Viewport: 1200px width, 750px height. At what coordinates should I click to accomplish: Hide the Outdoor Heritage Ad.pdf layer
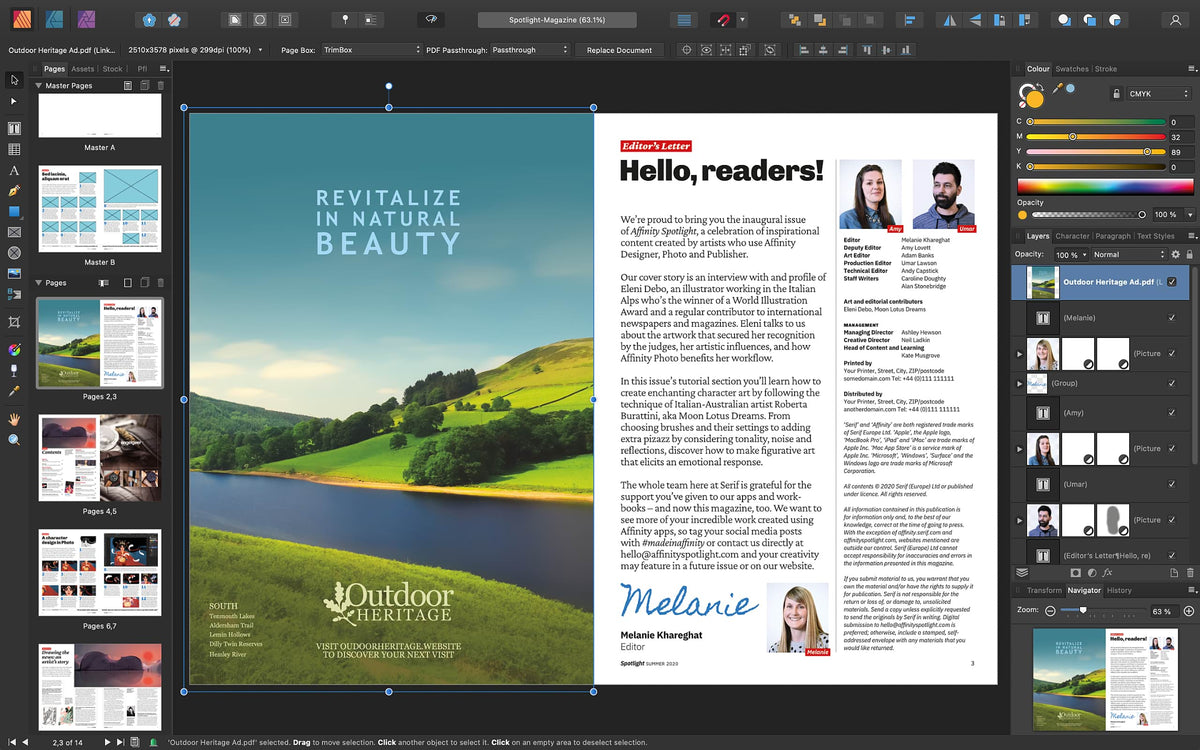(x=1172, y=283)
